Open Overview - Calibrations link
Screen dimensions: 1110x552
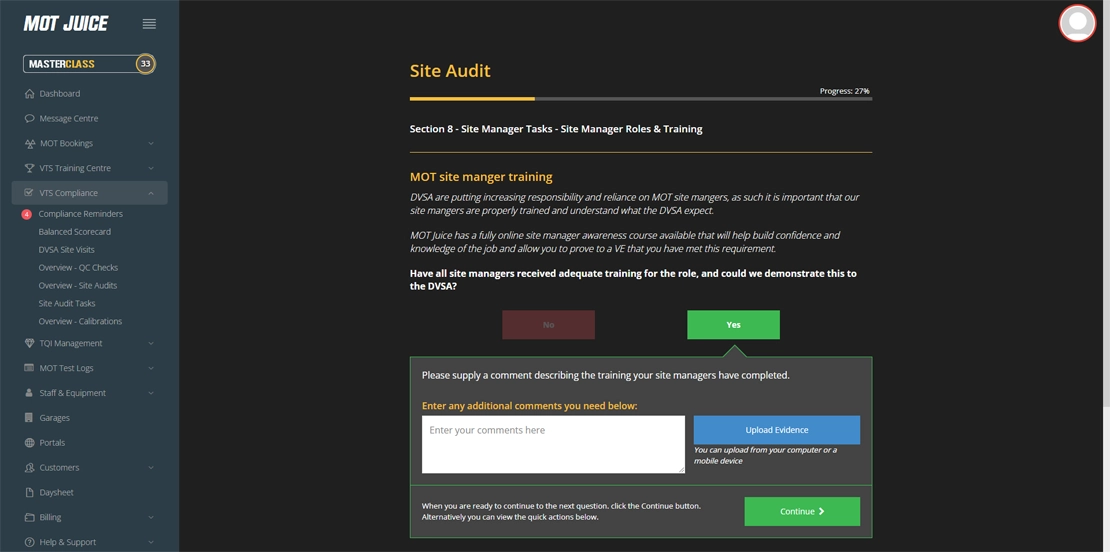pyautogui.click(x=80, y=321)
